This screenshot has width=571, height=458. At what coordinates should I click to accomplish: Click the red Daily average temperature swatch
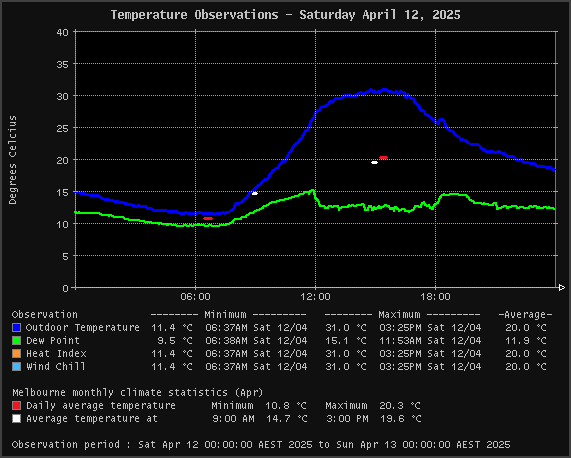(16, 406)
